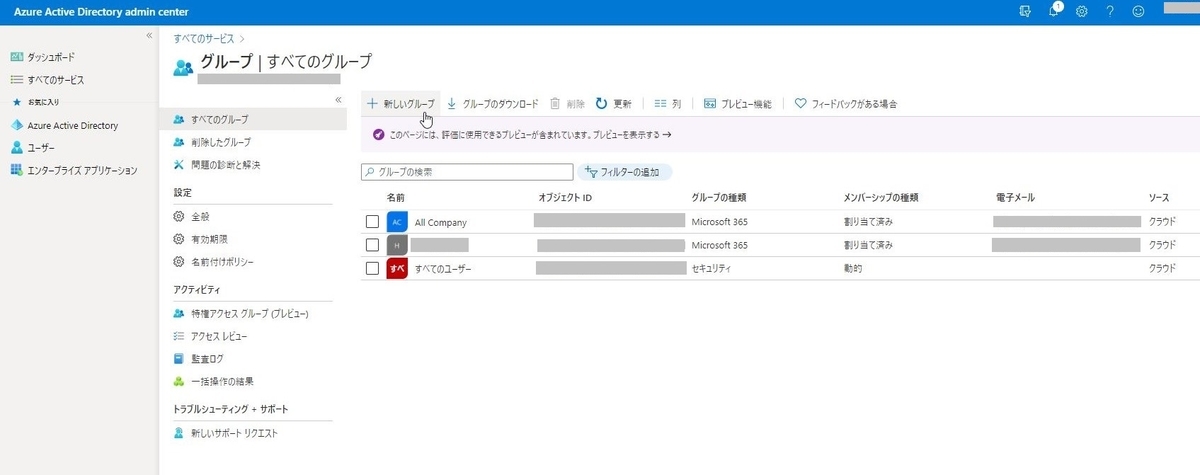Open the help question mark
Screen dimensions: 1200x475
pos(1110,11)
